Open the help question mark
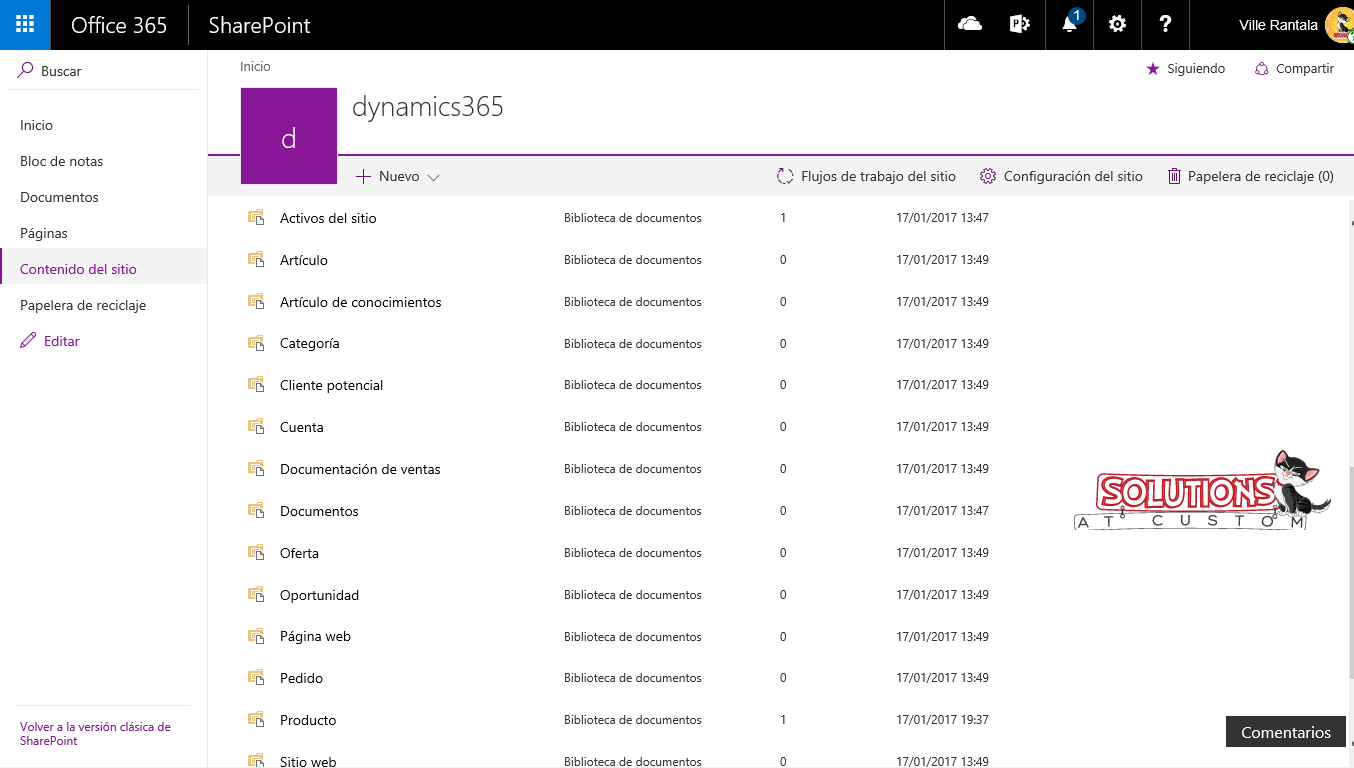This screenshot has height=768, width=1354. pyautogui.click(x=1166, y=25)
